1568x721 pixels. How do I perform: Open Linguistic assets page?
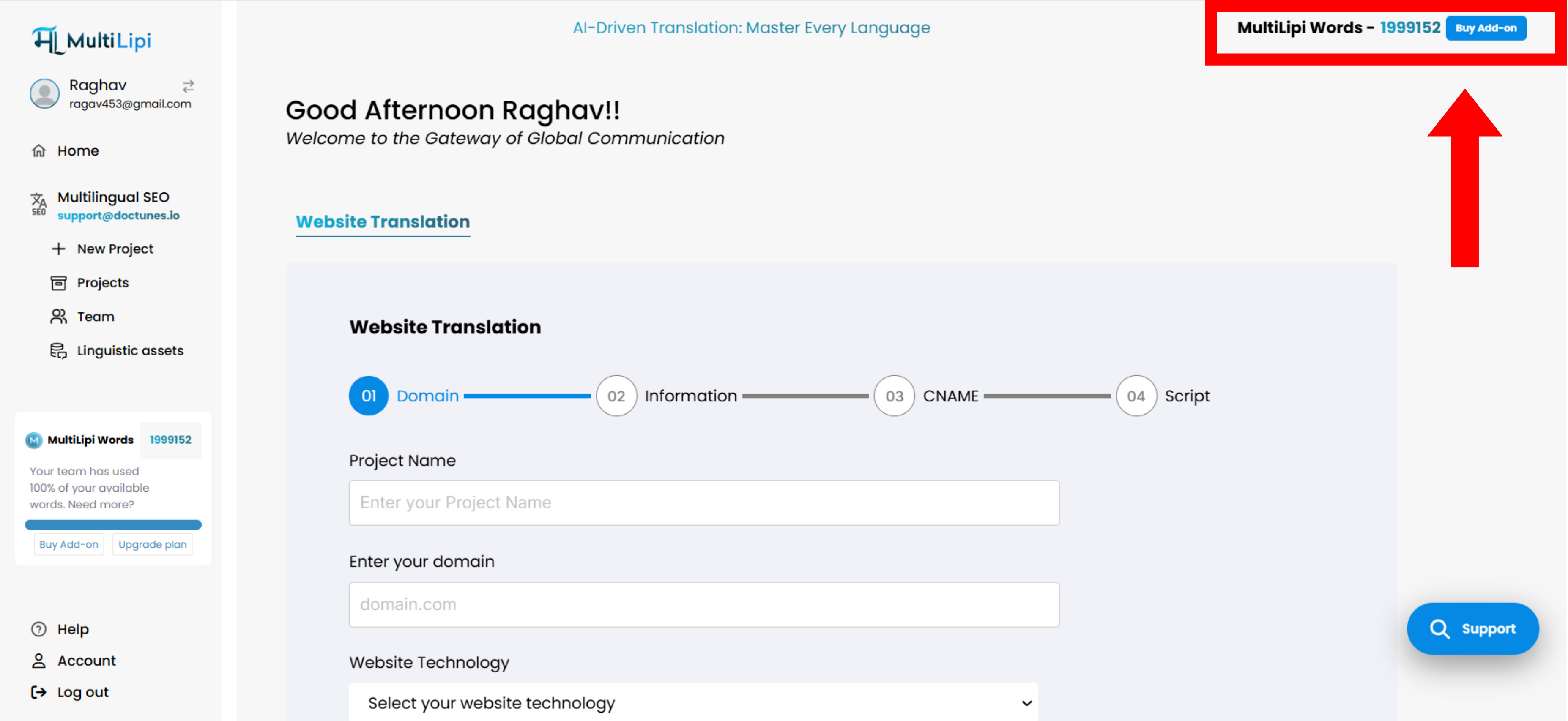pos(130,350)
